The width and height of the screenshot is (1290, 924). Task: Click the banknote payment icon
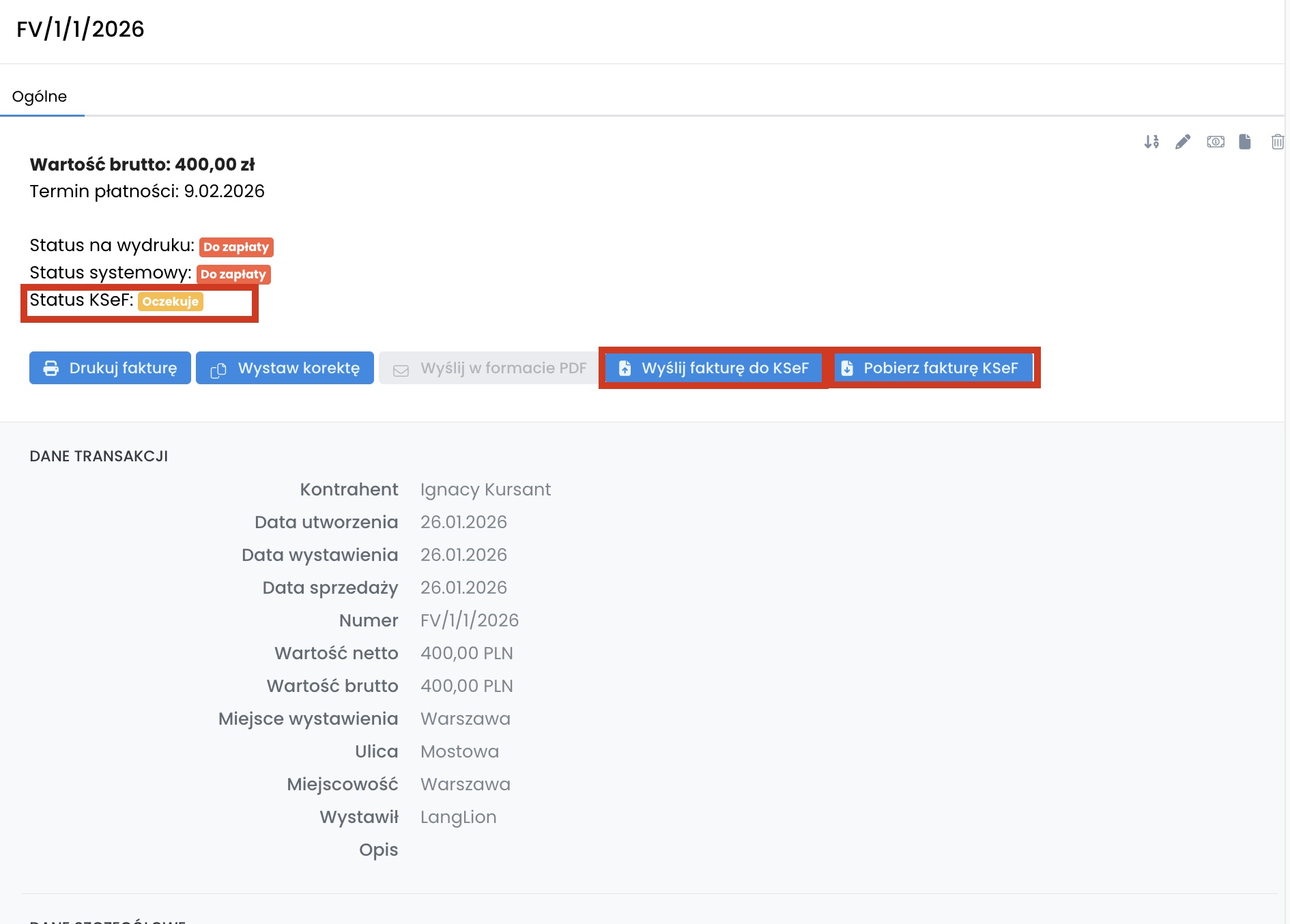pos(1215,141)
